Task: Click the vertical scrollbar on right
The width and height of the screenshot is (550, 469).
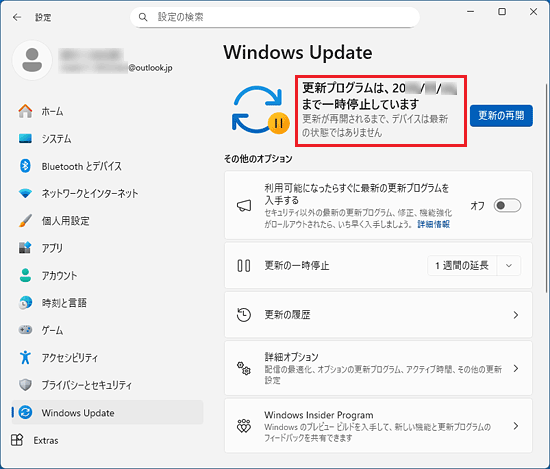Action: click(x=546, y=188)
